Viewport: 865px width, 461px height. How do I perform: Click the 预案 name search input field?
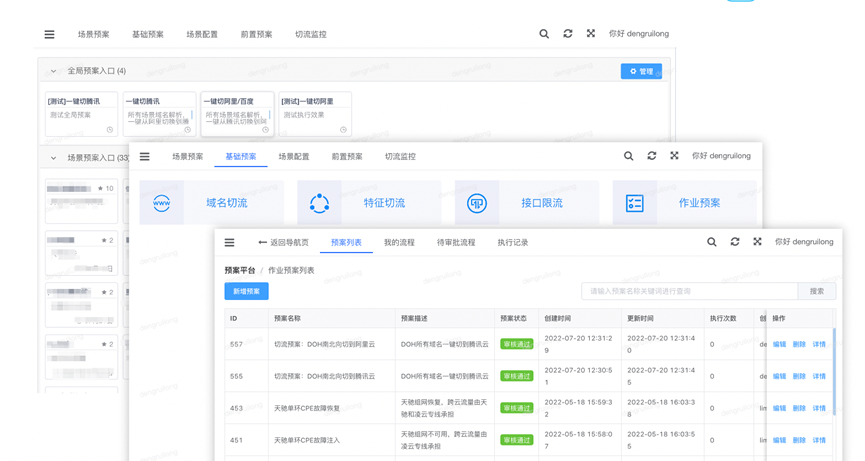coord(689,291)
